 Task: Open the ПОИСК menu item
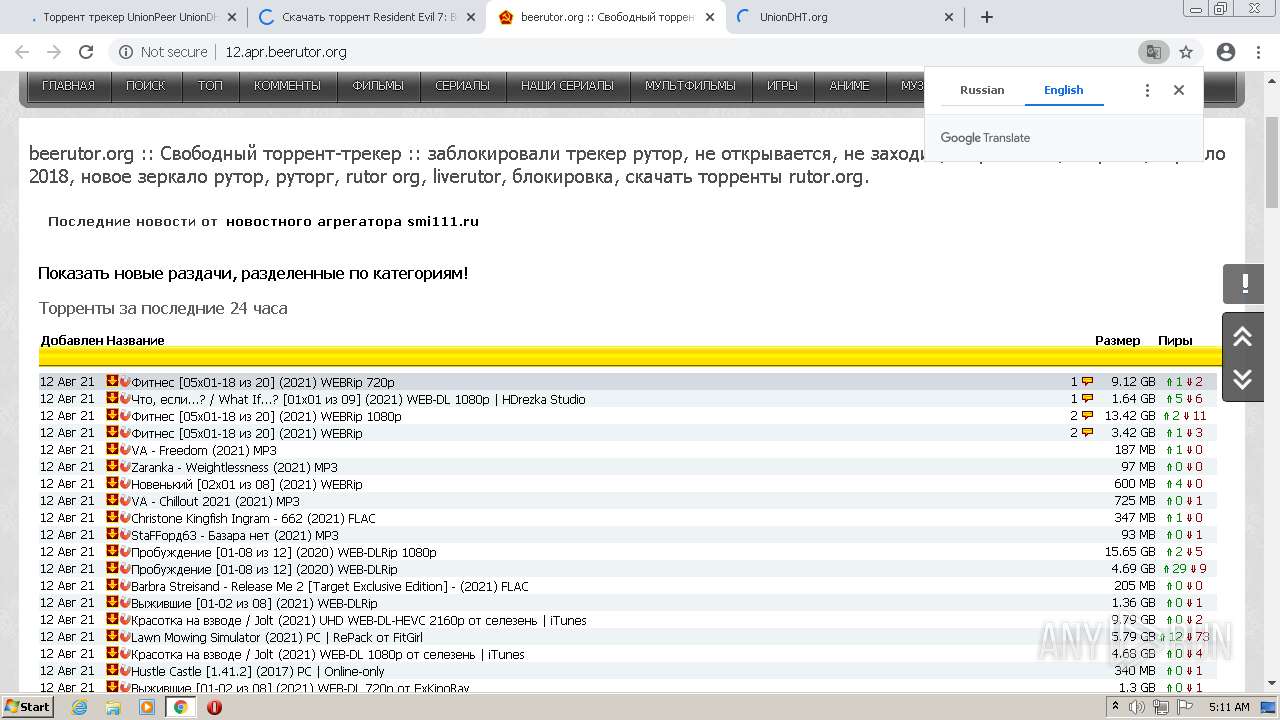146,86
